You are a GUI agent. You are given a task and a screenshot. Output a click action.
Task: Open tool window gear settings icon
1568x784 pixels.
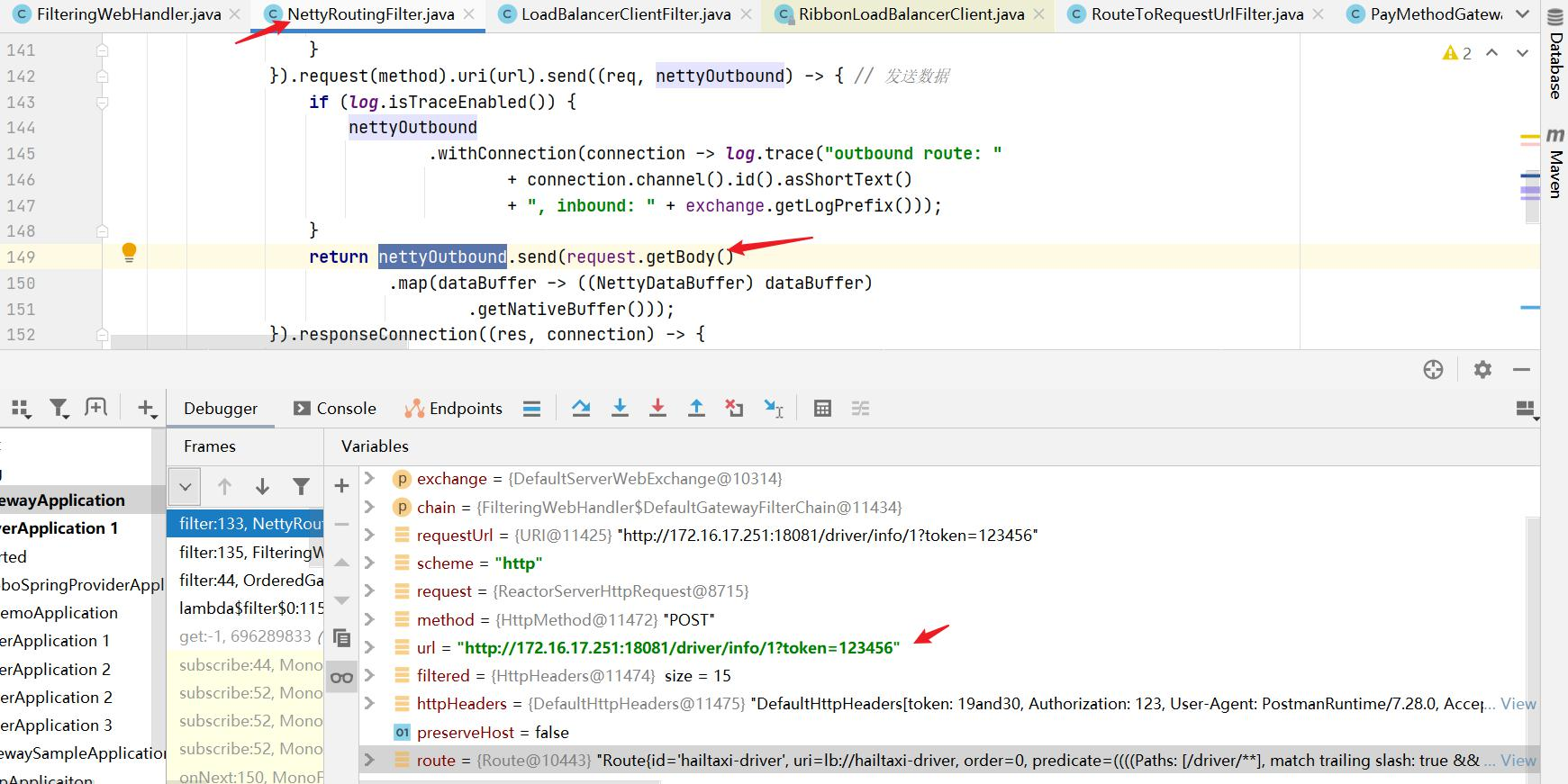(1482, 369)
